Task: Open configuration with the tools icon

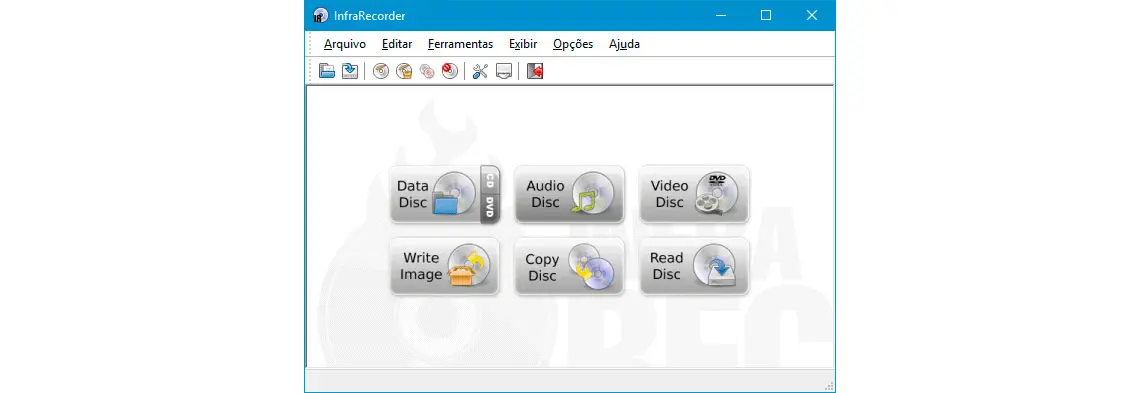Action: coord(480,70)
